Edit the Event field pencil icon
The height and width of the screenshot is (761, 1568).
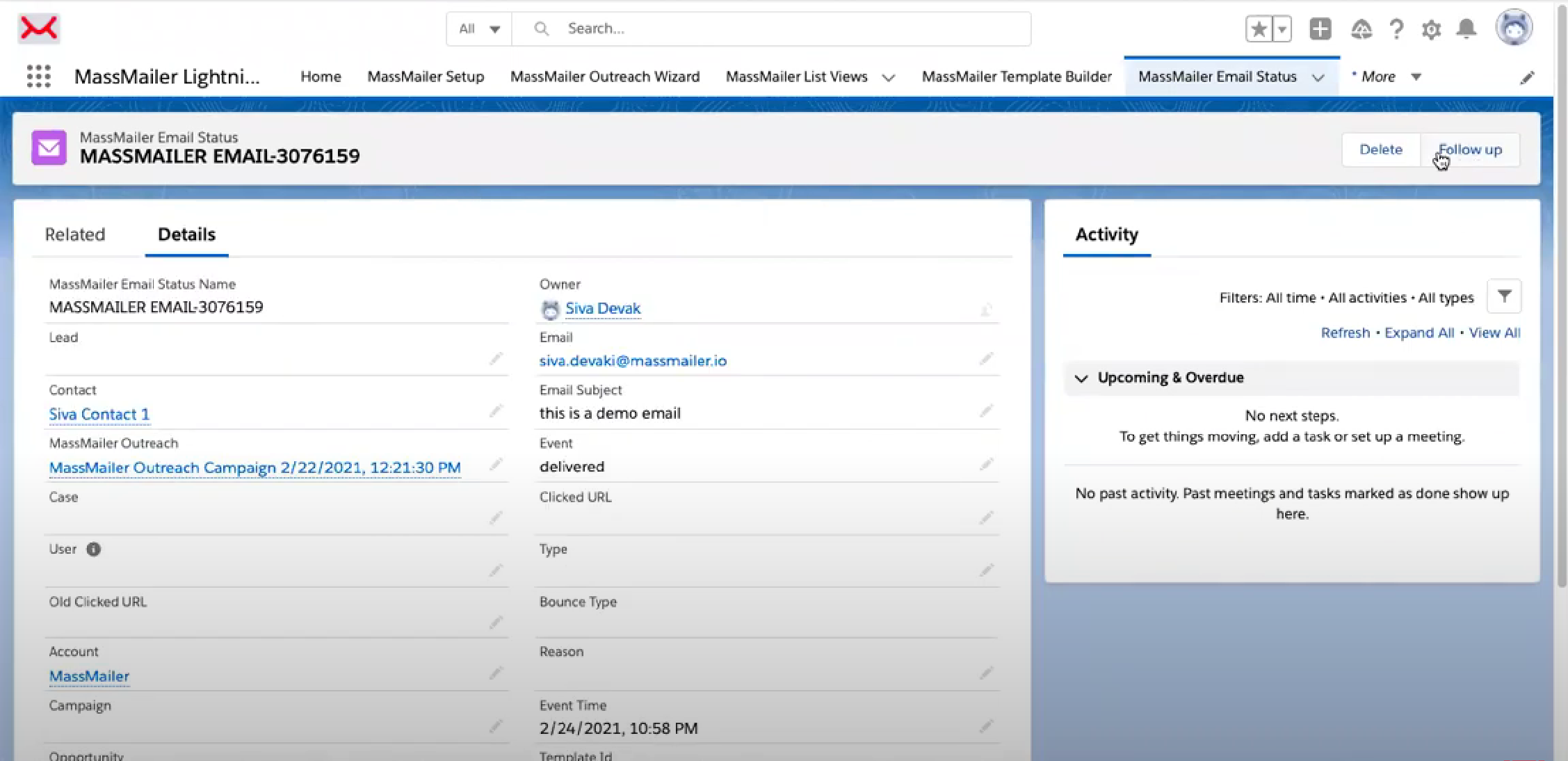[986, 464]
